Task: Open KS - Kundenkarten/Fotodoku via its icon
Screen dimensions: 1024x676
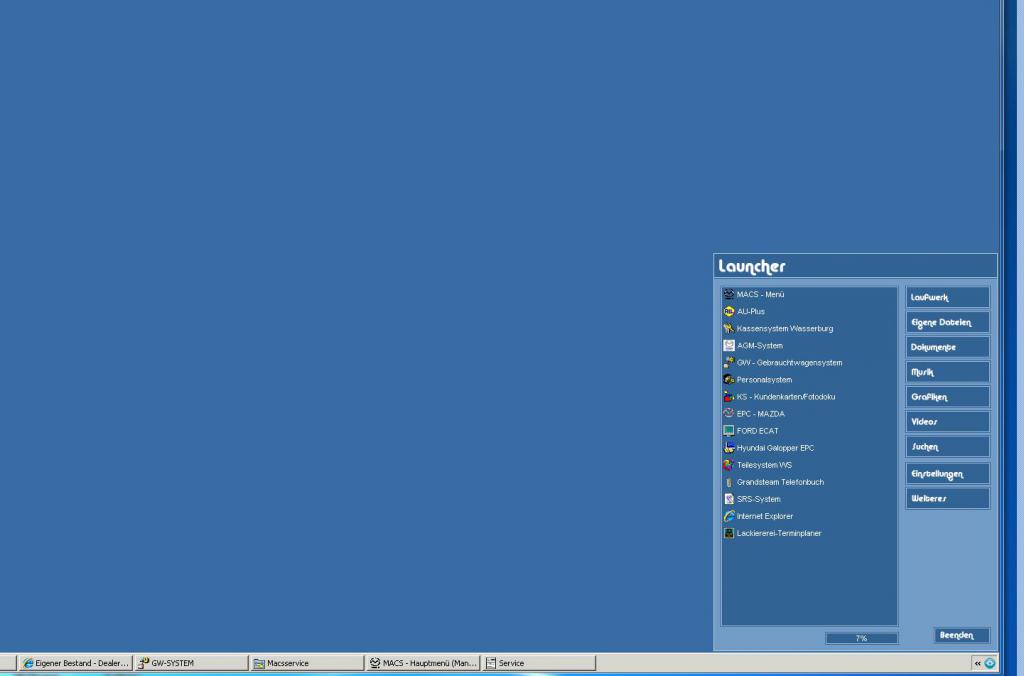Action: pos(729,396)
